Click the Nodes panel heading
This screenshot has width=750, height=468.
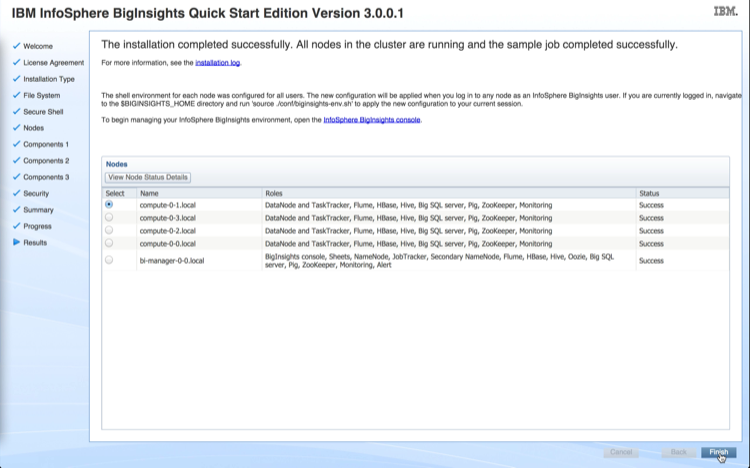coord(116,164)
